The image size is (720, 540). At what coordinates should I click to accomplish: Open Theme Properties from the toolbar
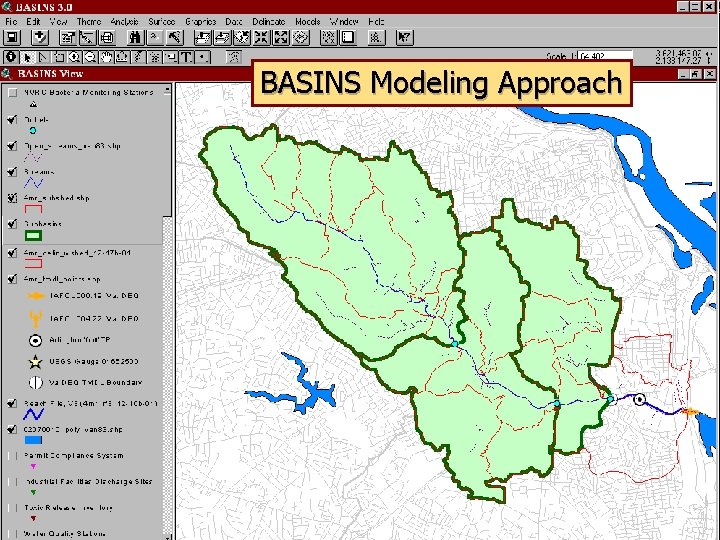click(68, 37)
